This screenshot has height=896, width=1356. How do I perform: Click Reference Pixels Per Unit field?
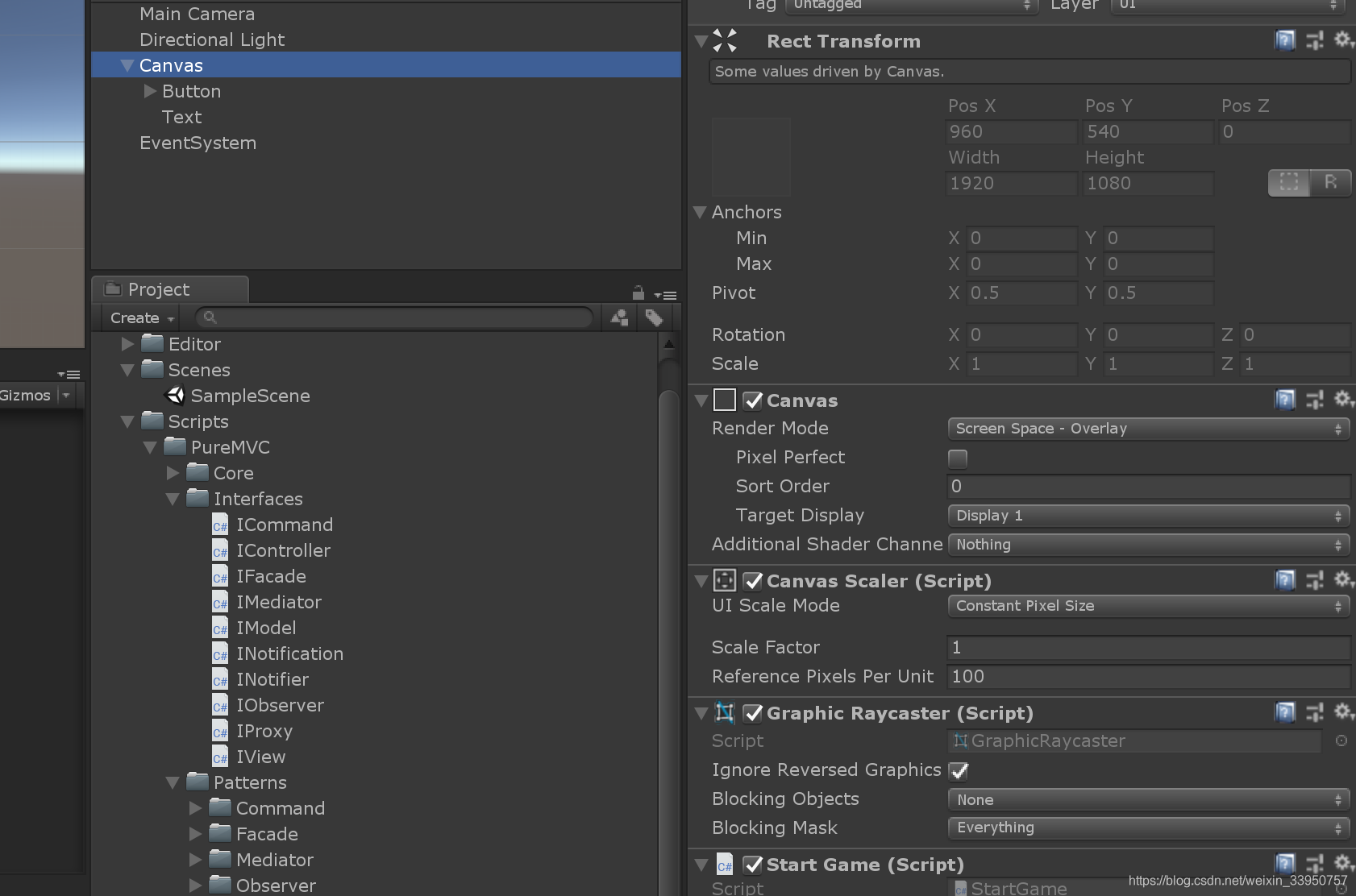(x=1149, y=677)
